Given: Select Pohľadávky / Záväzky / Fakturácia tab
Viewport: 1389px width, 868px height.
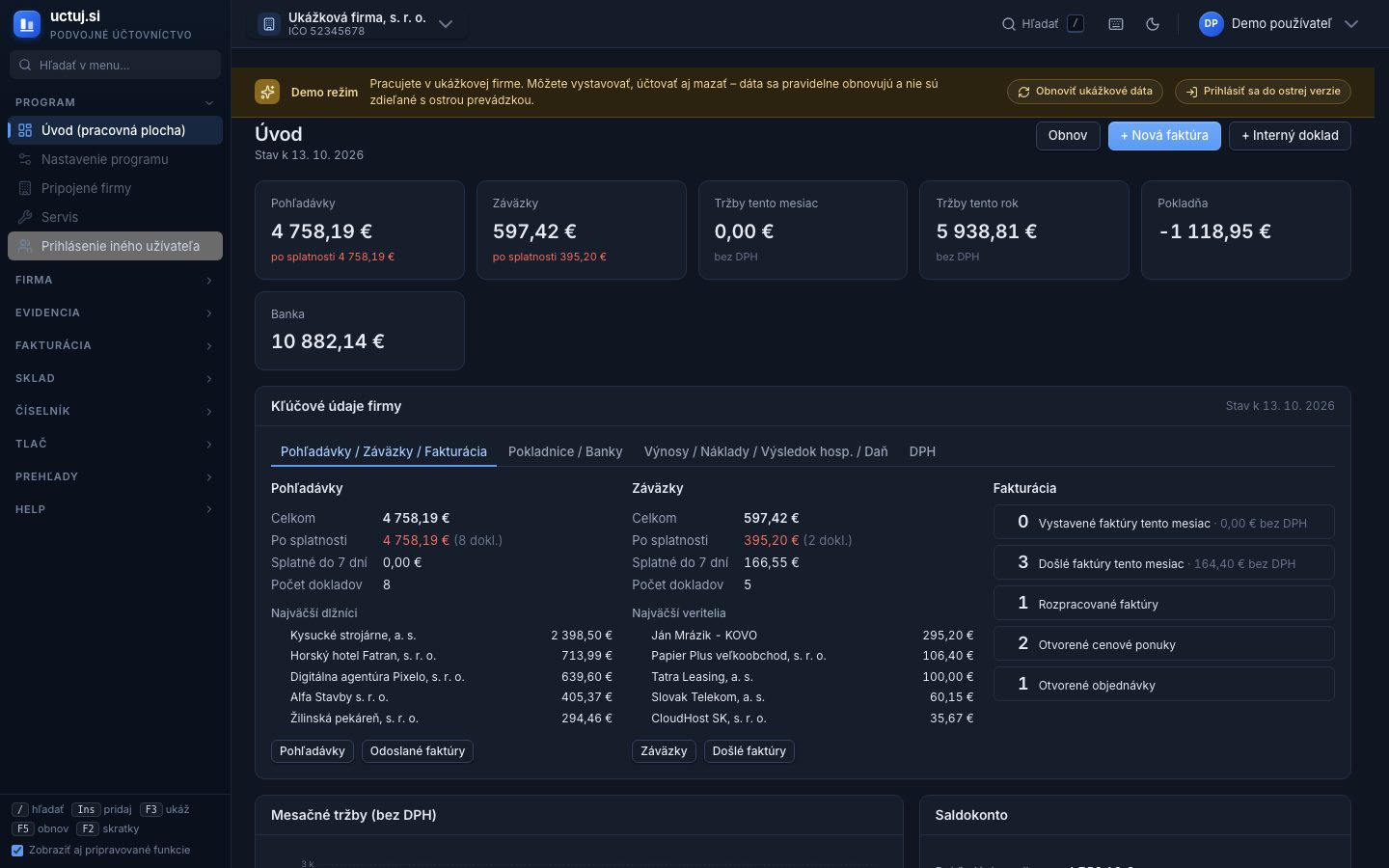Looking at the screenshot, I should coord(384,451).
